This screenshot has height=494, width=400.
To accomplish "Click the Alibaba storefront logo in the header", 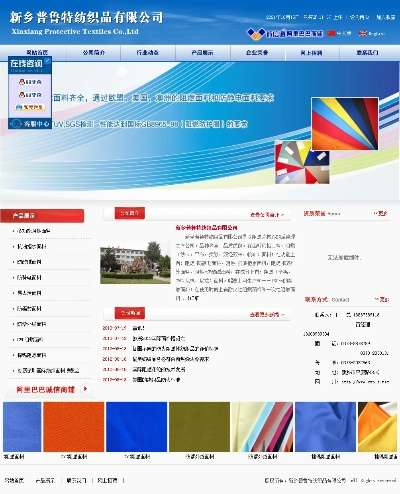I will (x=285, y=33).
